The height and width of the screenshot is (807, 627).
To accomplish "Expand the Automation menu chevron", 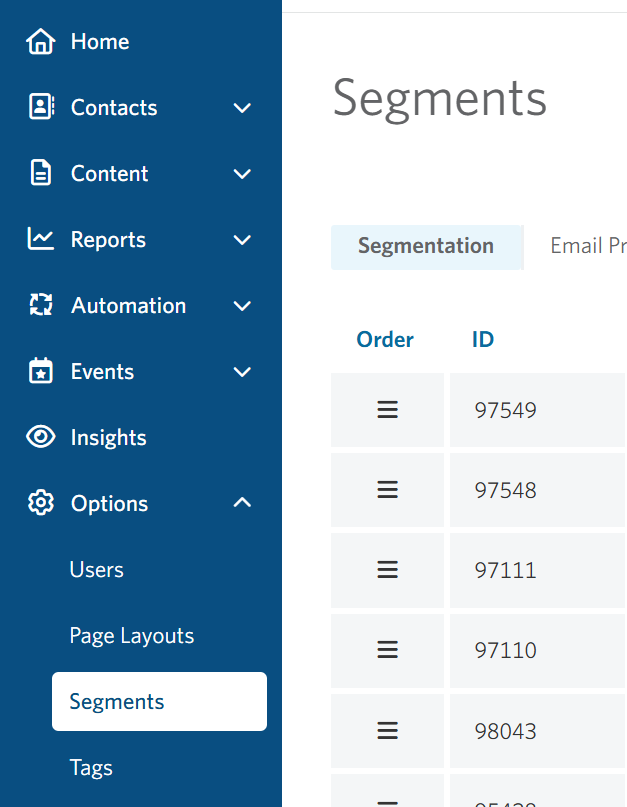I will pyautogui.click(x=242, y=306).
